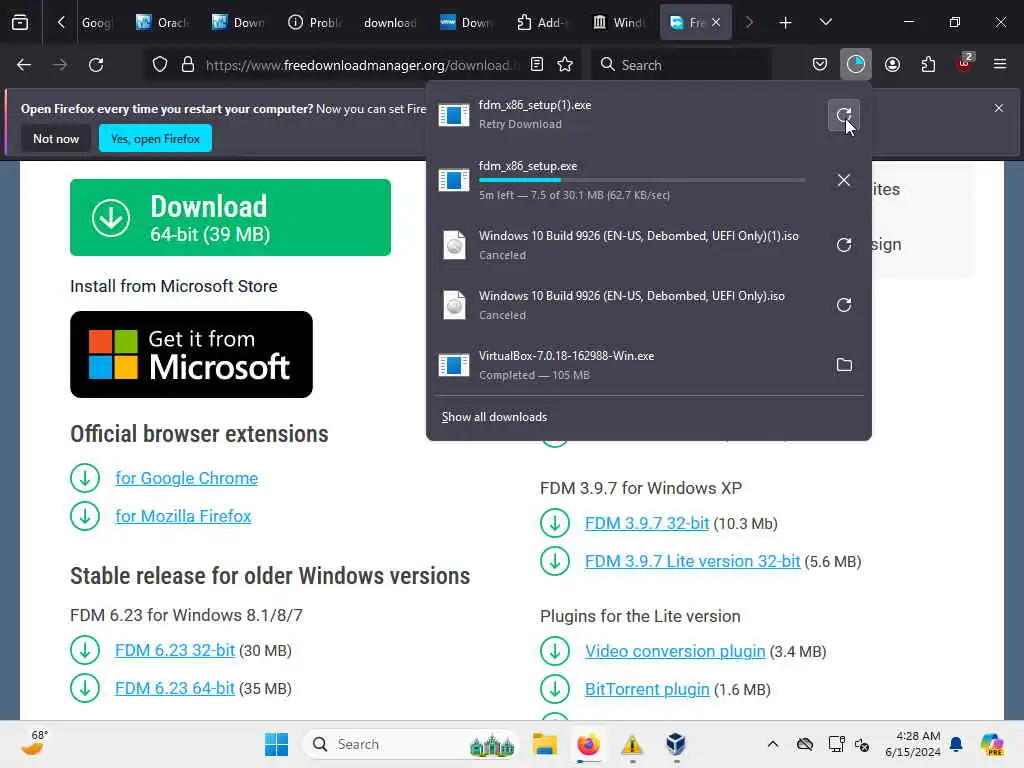Open a new tab
The image size is (1024, 768).
coord(786,23)
